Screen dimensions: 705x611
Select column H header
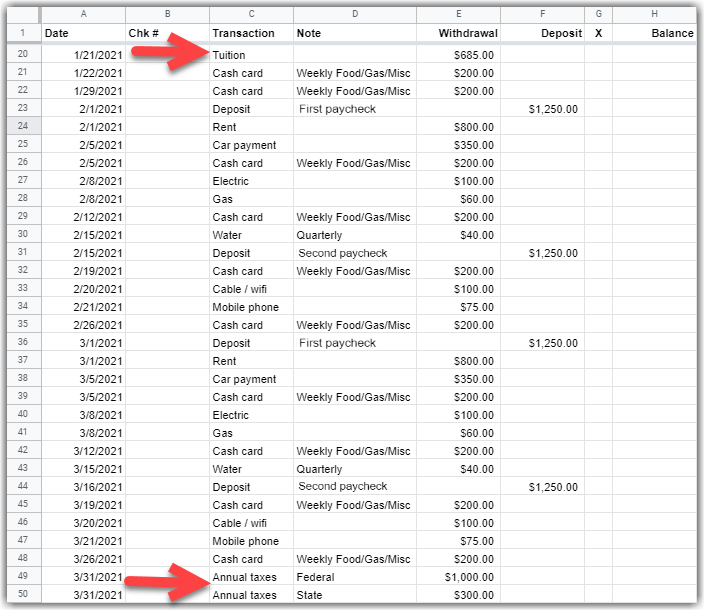654,14
